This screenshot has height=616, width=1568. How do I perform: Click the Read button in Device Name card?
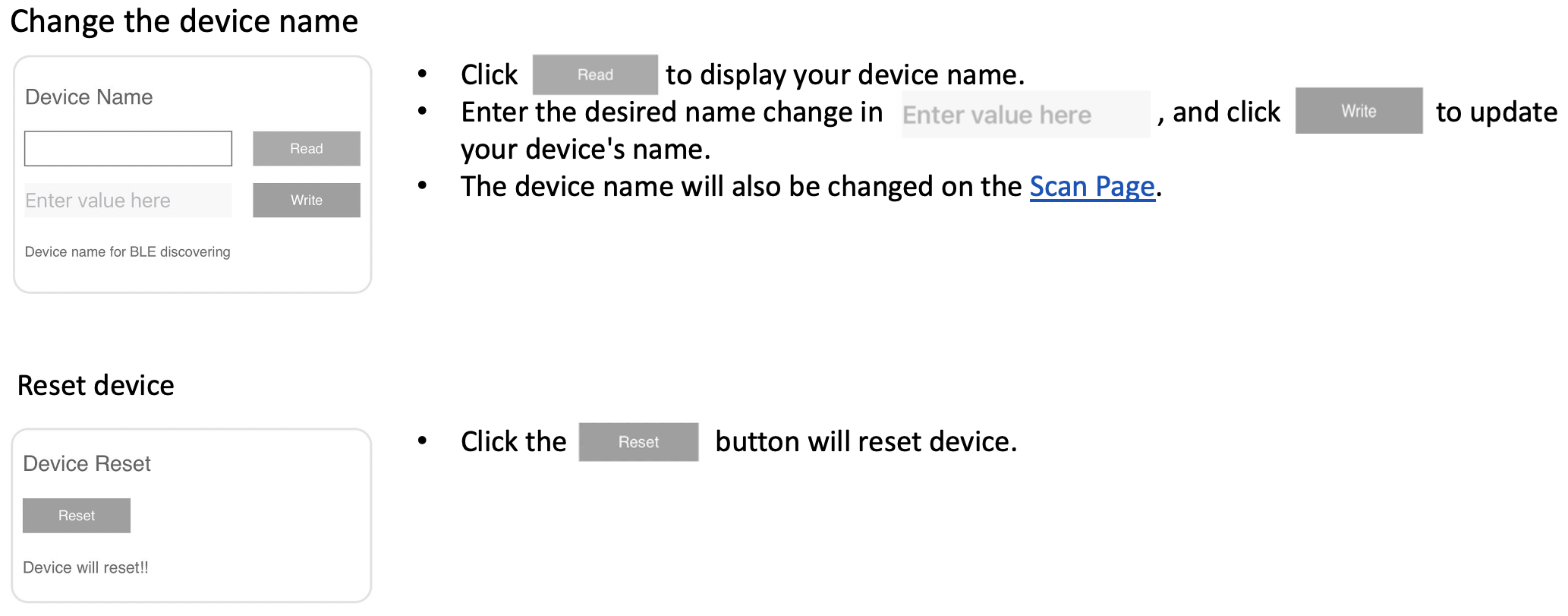(x=307, y=149)
